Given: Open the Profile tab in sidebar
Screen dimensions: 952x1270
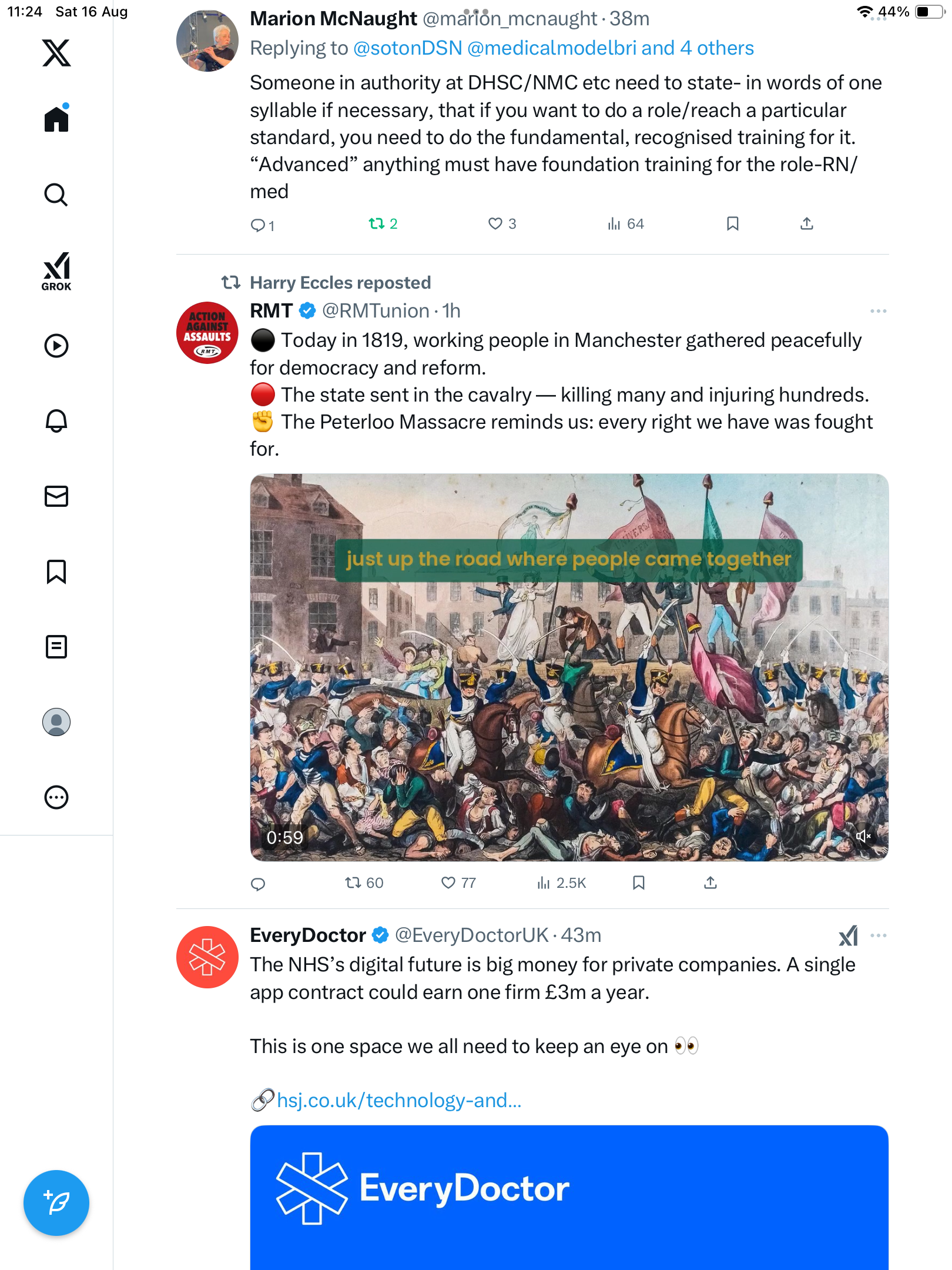Looking at the screenshot, I should [56, 722].
